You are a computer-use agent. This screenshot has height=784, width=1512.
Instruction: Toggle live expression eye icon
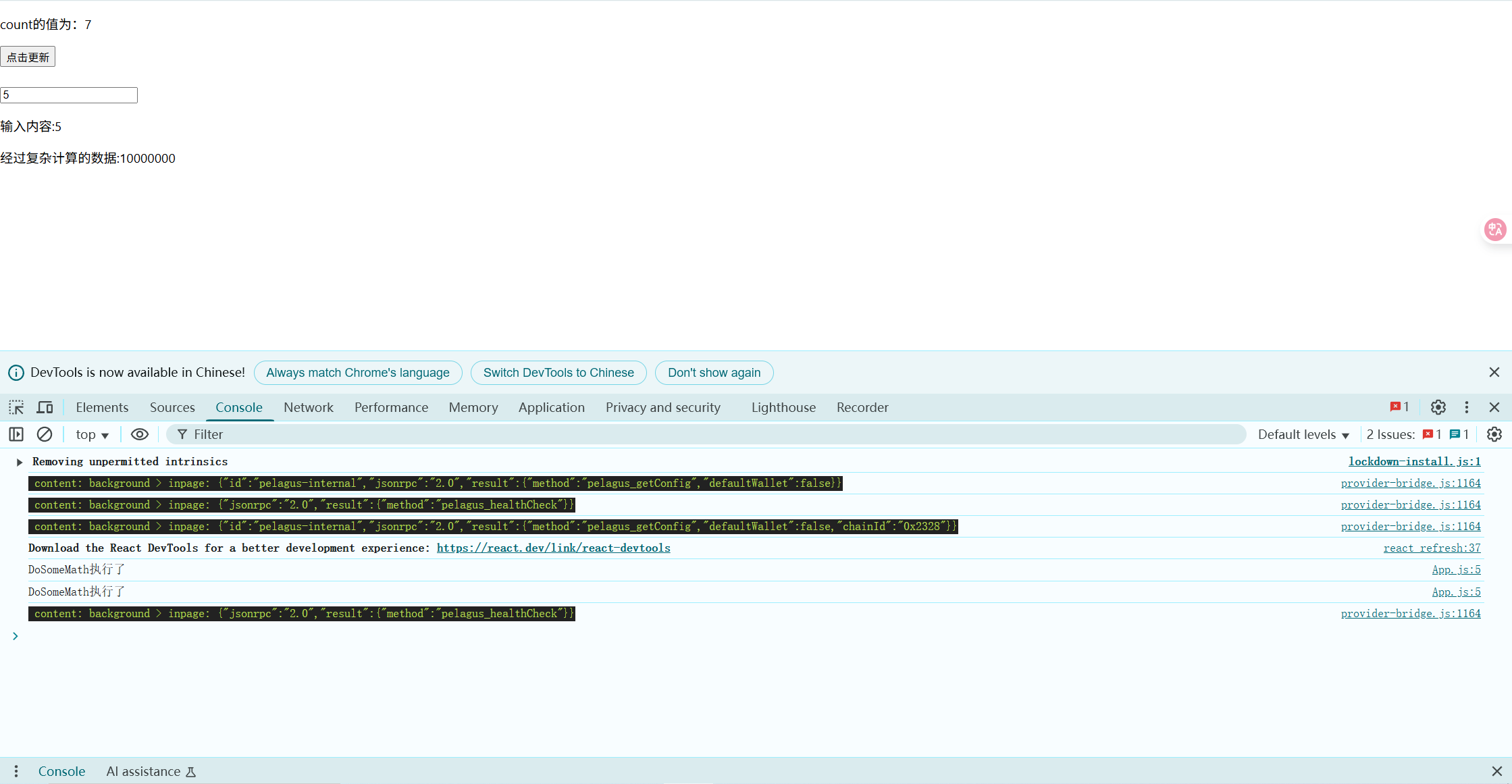click(139, 434)
